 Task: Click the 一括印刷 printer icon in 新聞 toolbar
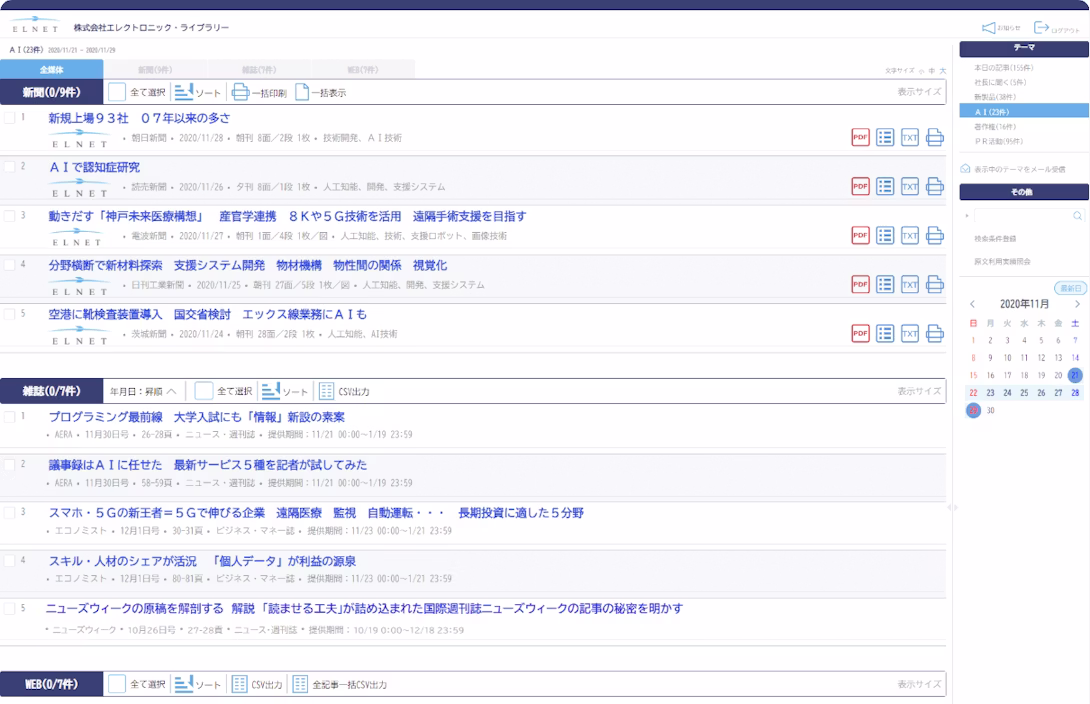point(240,93)
